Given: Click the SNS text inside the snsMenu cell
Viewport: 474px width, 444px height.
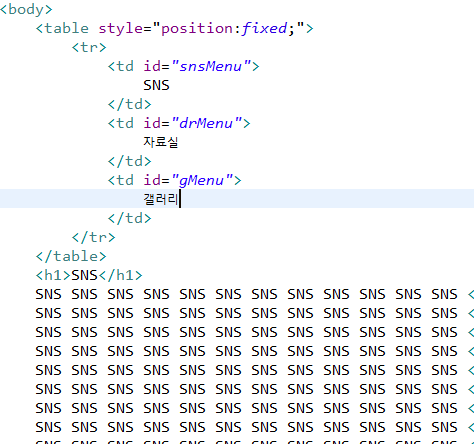Looking at the screenshot, I should point(156,85).
